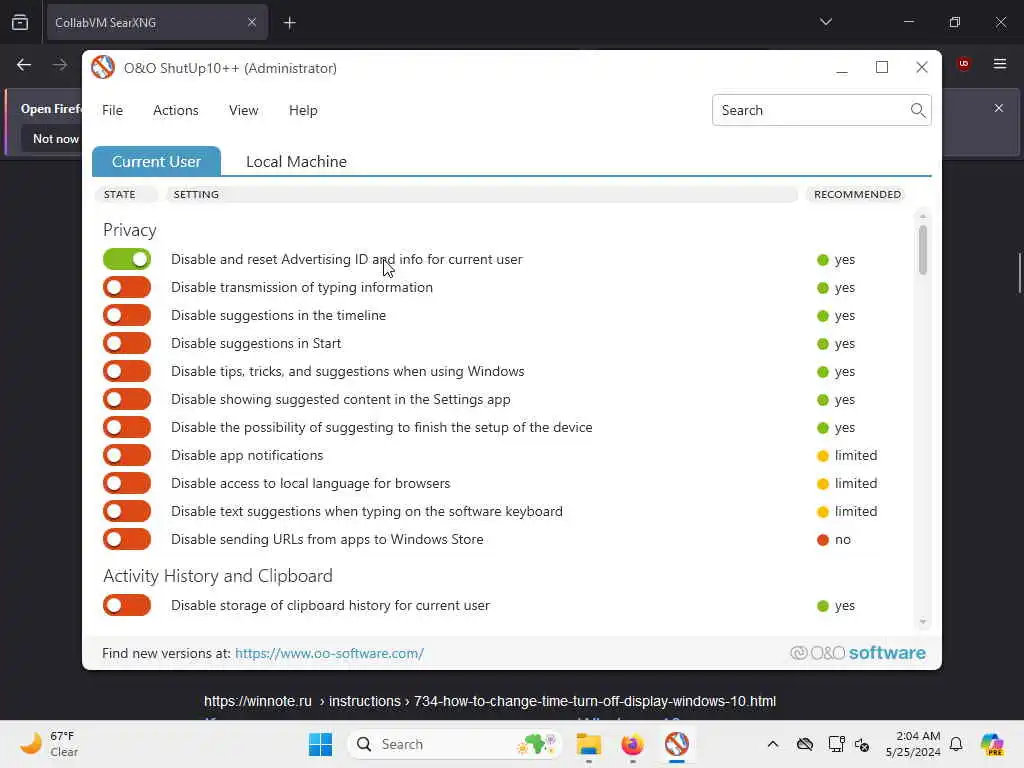Open the Copilot preview icon

[x=992, y=744]
